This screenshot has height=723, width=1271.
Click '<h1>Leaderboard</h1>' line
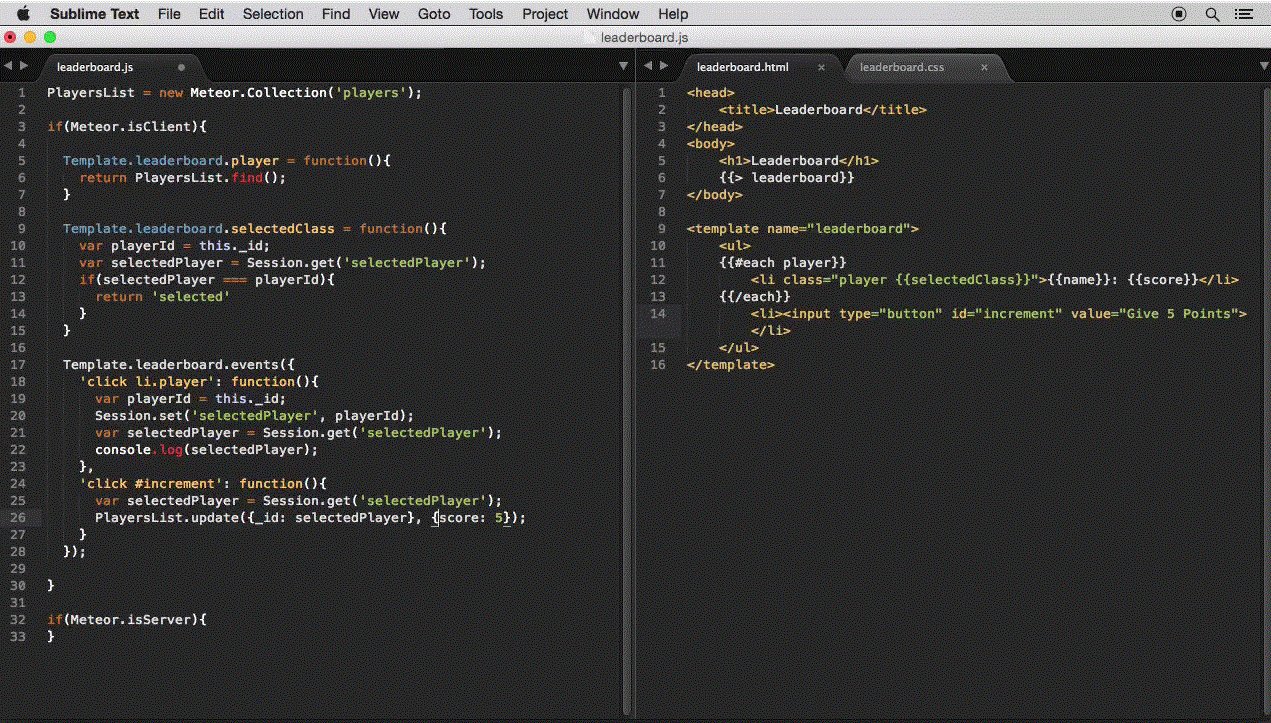799,160
